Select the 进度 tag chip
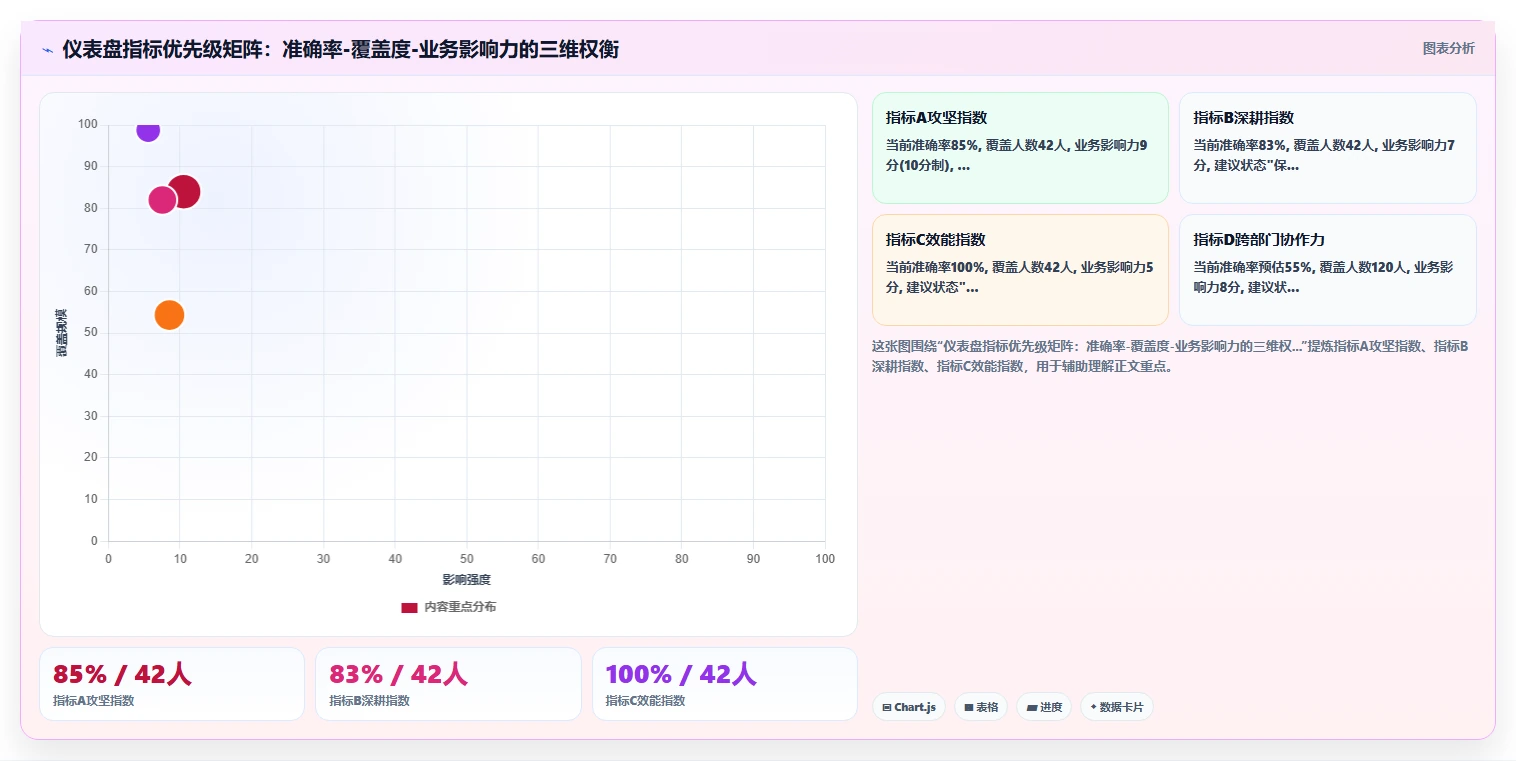1516x761 pixels. point(1044,707)
